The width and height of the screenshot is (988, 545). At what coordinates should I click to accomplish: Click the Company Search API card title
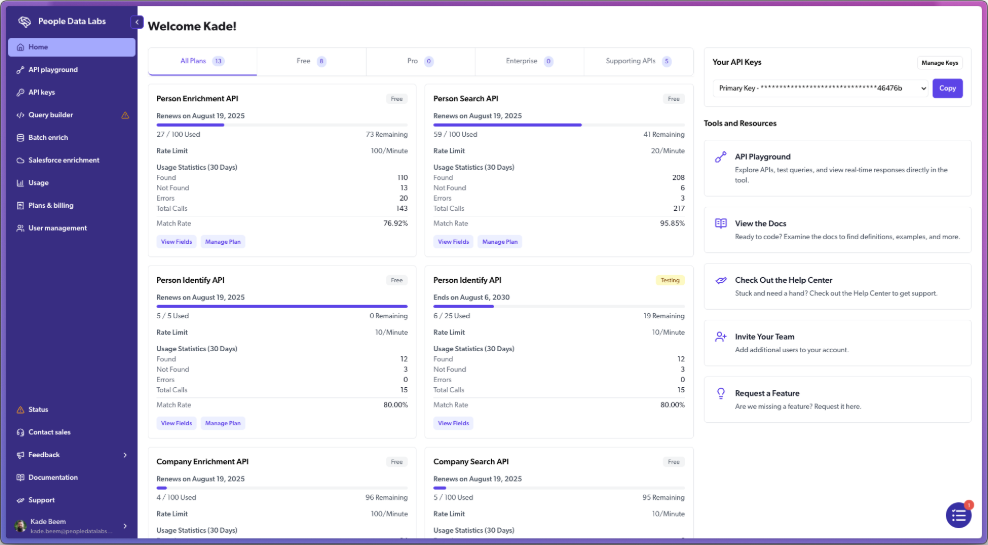coord(471,462)
